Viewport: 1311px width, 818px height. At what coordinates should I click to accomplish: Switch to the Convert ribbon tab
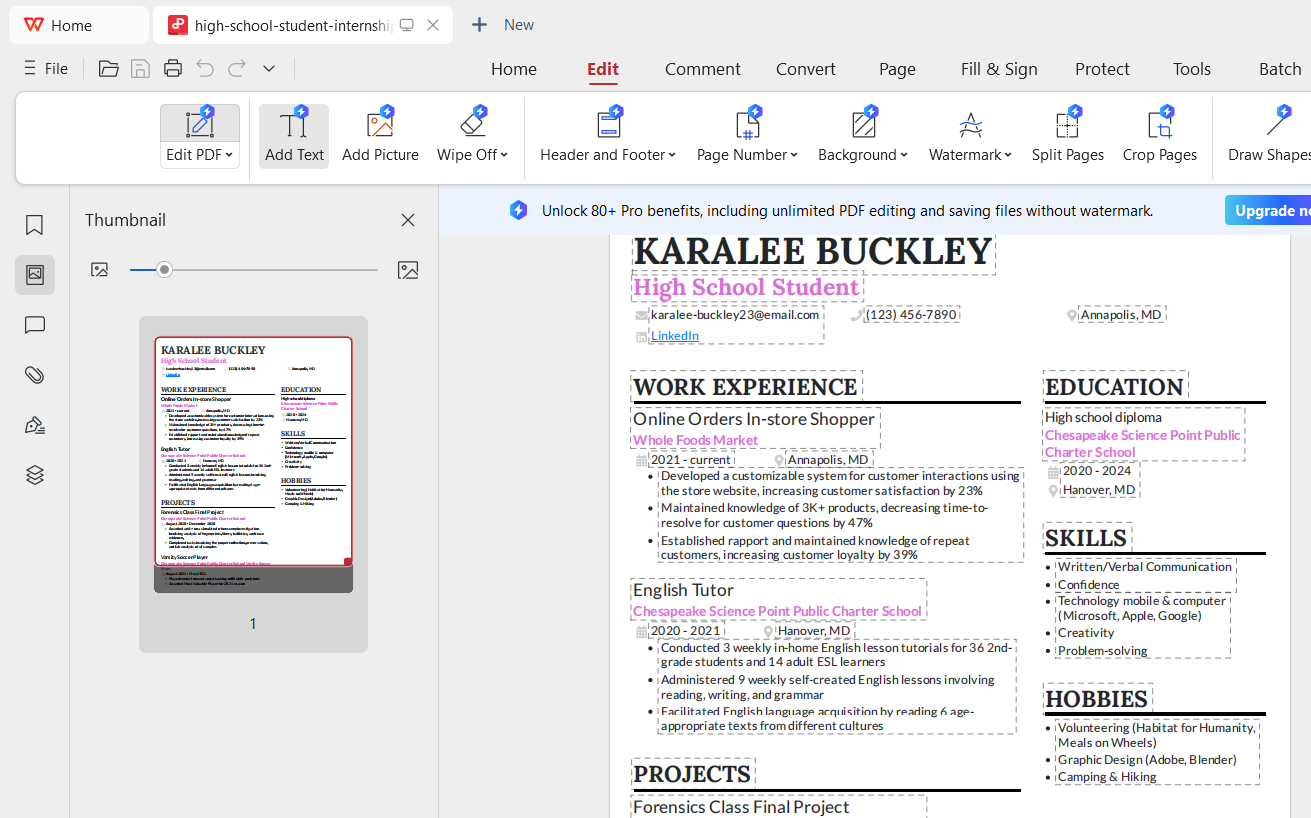pyautogui.click(x=805, y=68)
